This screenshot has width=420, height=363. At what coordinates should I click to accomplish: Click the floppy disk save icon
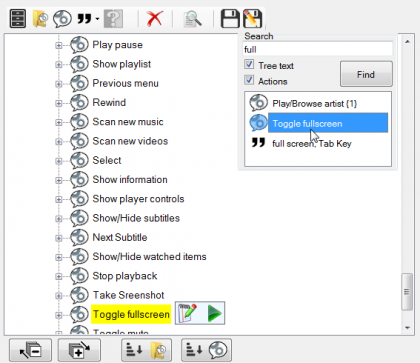(x=230, y=18)
